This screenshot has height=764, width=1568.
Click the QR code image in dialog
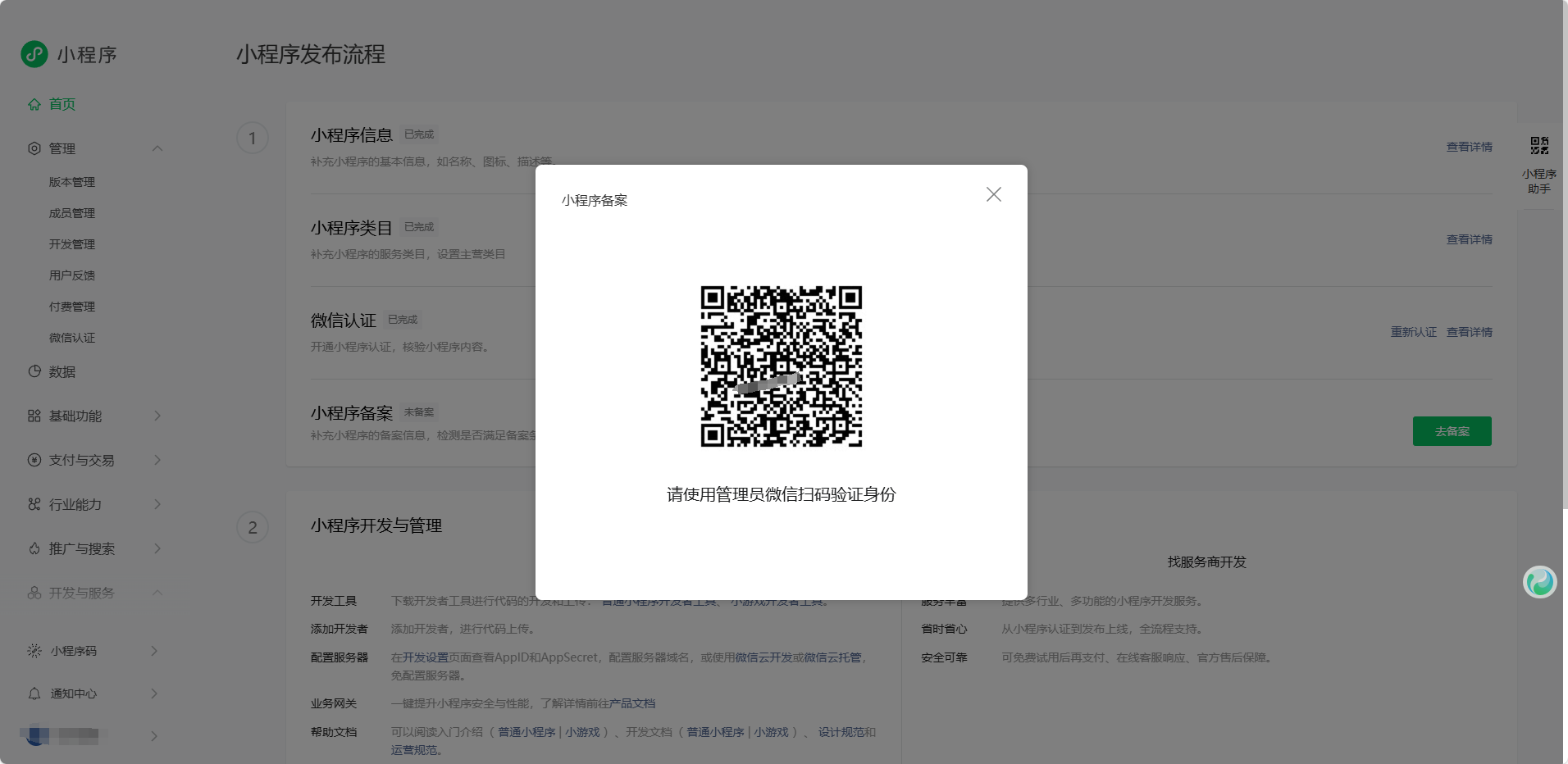click(781, 366)
